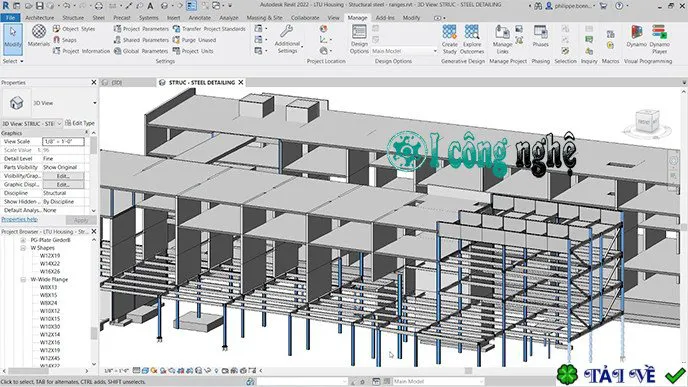Click the Save icon in quick access toolbar
Viewport: 688px width, 387px height.
click(x=39, y=6)
